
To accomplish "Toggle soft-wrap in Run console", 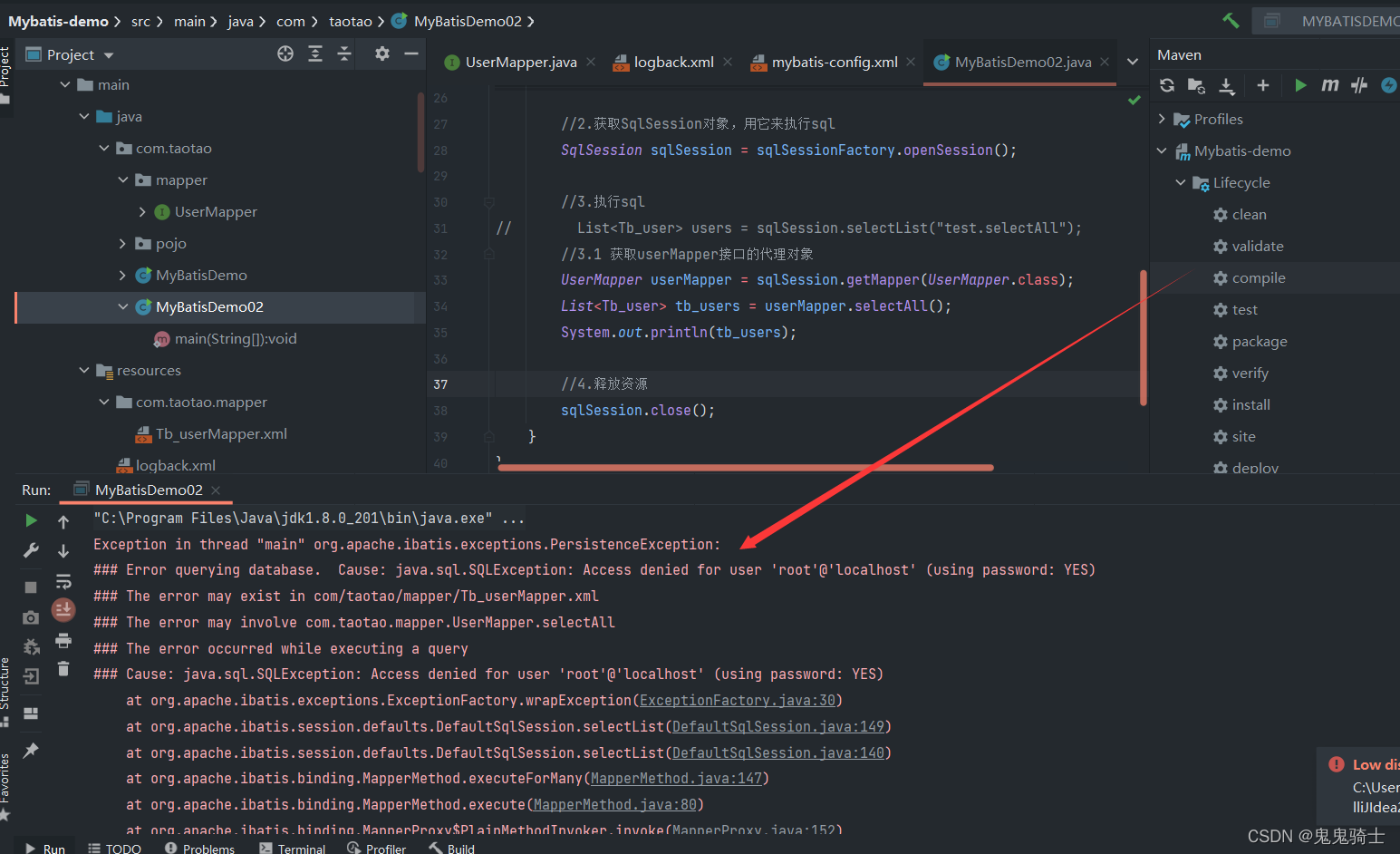I will coord(63,581).
